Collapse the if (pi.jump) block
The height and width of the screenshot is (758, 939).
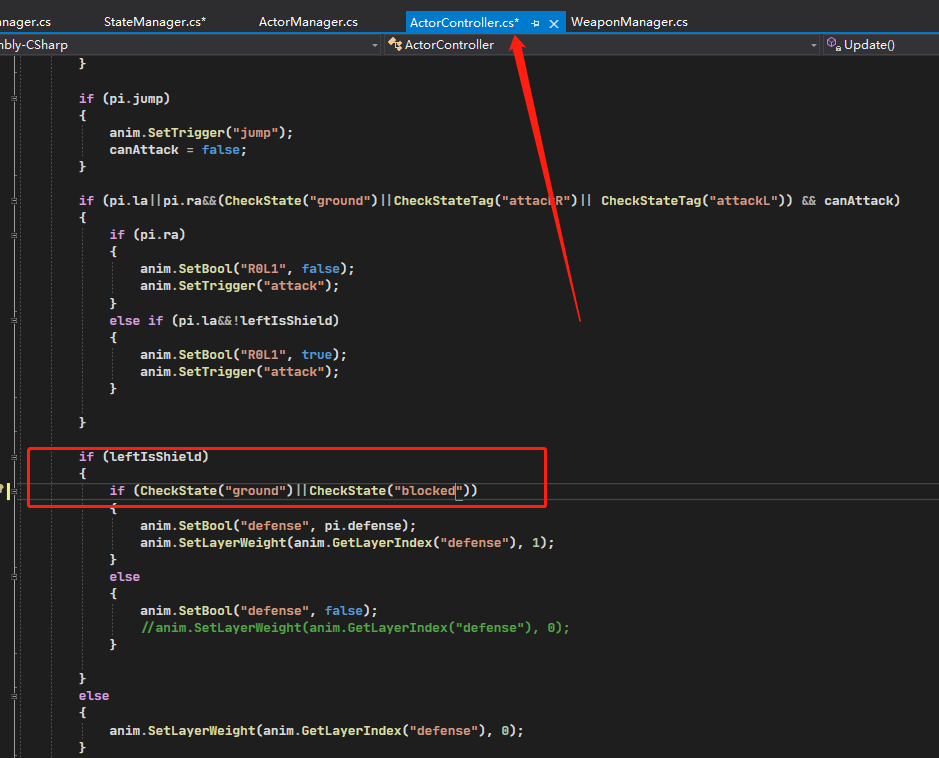[x=14, y=99]
